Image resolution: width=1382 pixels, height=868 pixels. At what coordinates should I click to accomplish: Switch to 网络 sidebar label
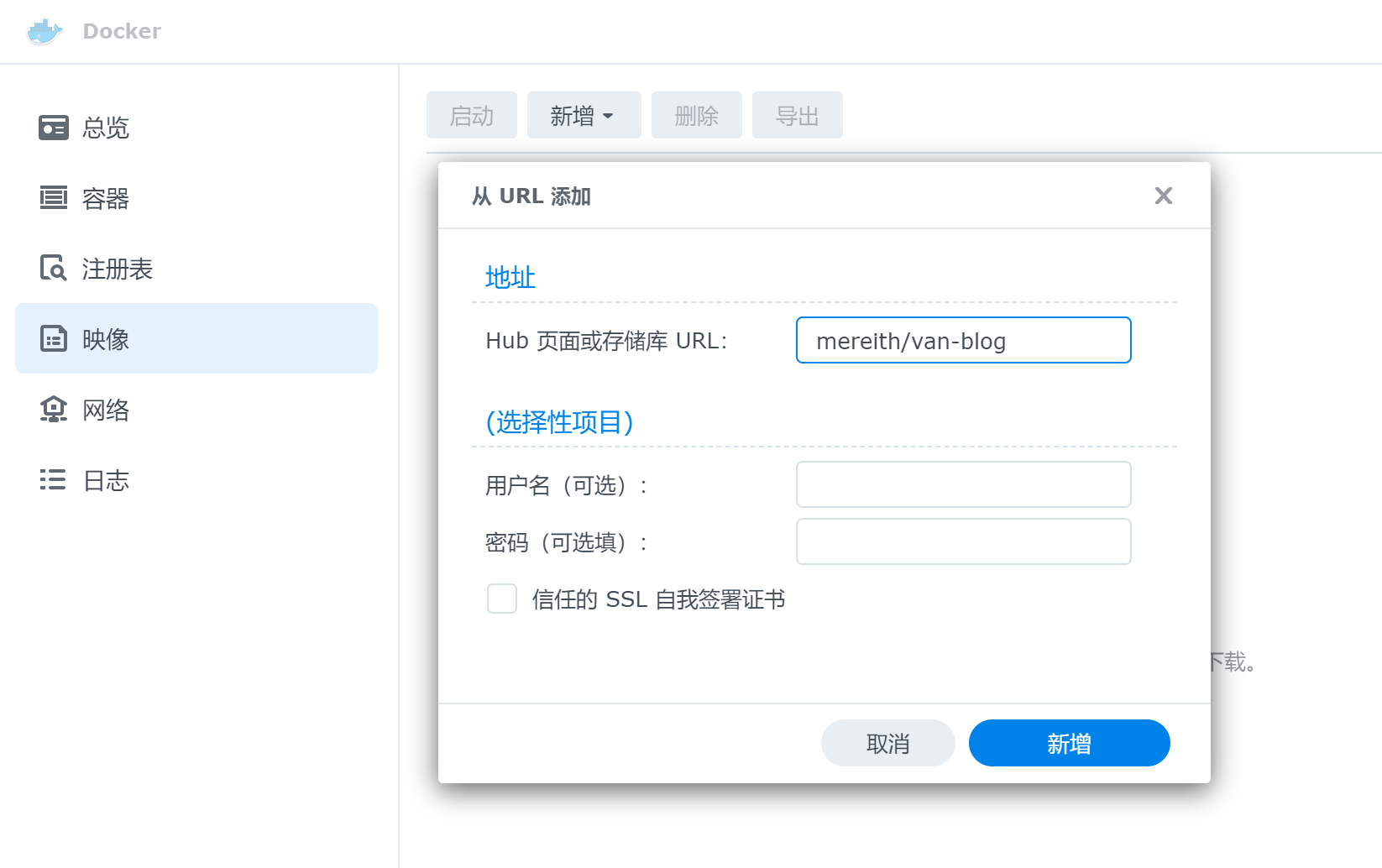[106, 410]
